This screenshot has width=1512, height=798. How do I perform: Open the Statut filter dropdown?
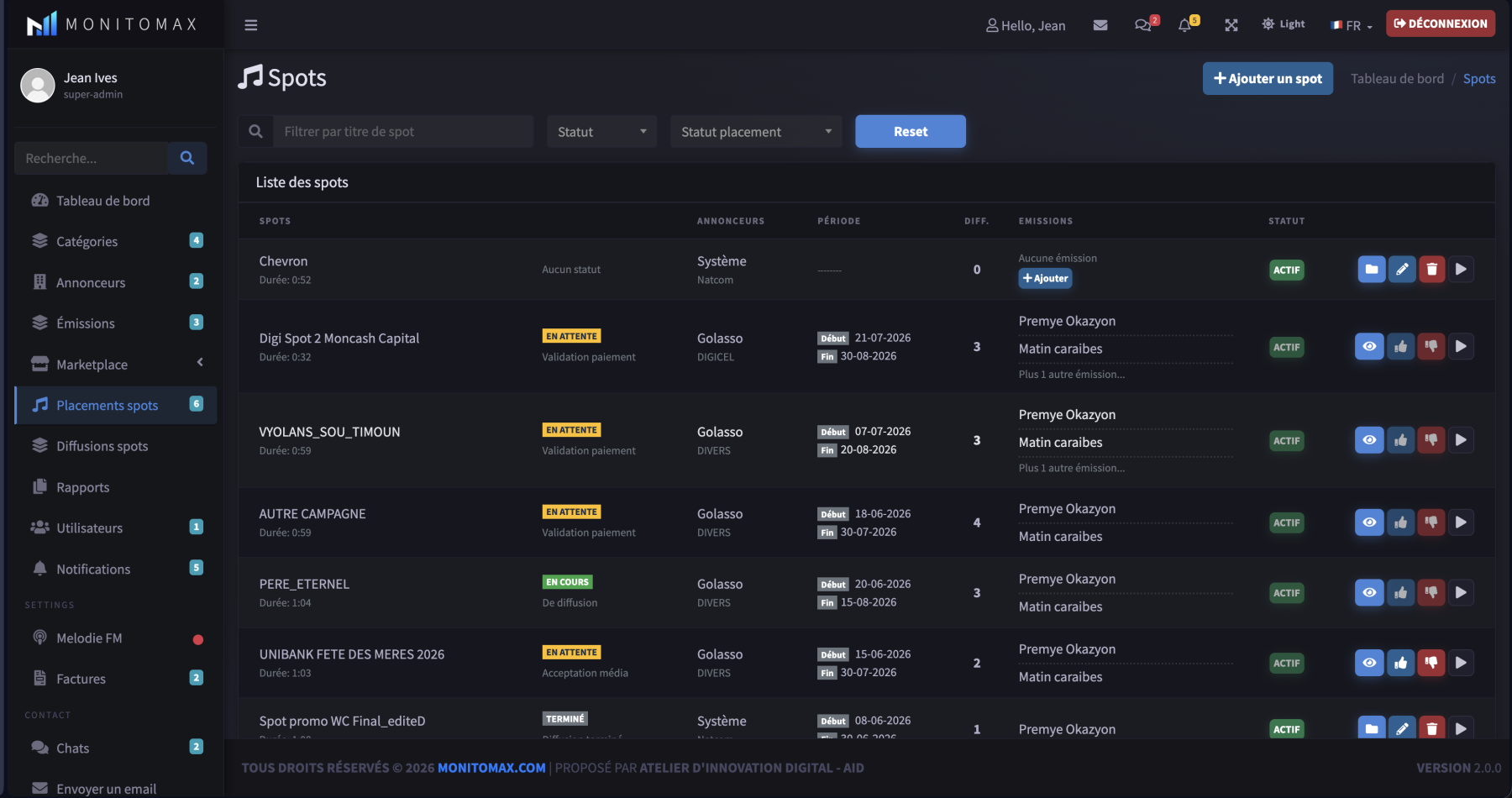tap(601, 132)
